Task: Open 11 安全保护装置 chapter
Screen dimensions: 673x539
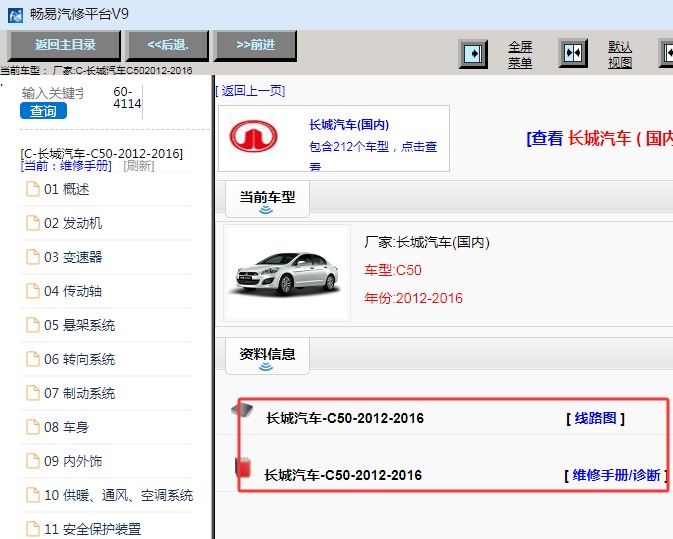Action: click(92, 529)
